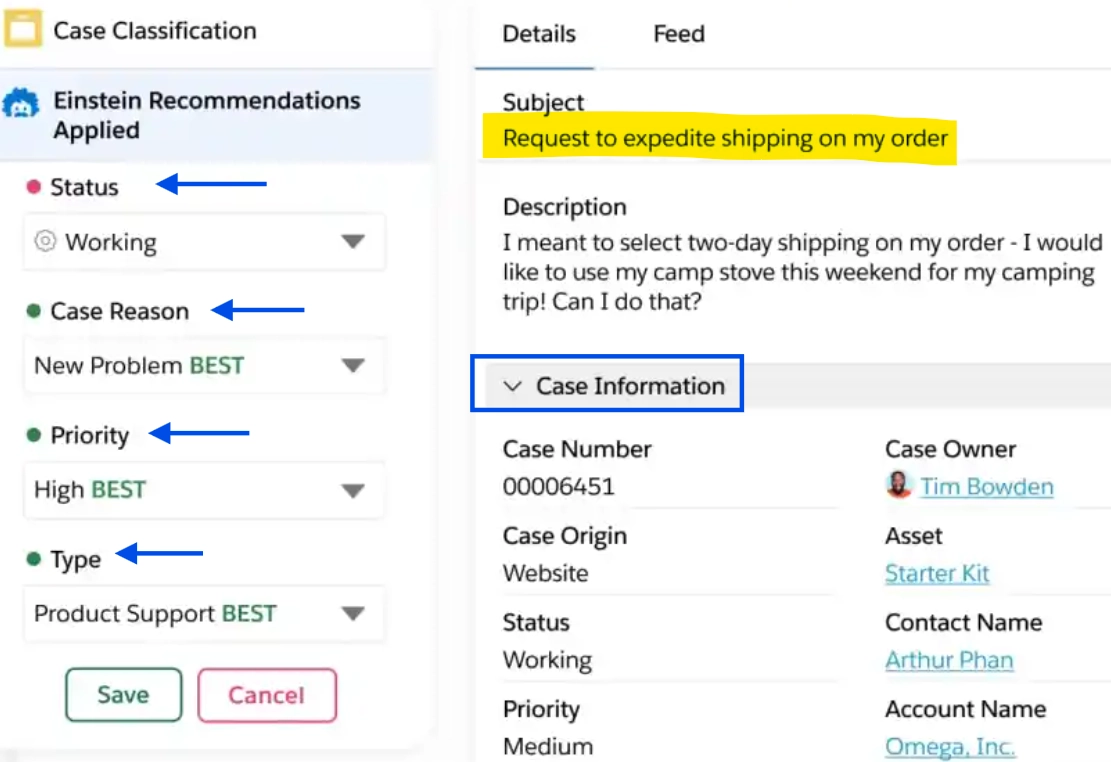Click the red dot beside Status

click(x=33, y=187)
